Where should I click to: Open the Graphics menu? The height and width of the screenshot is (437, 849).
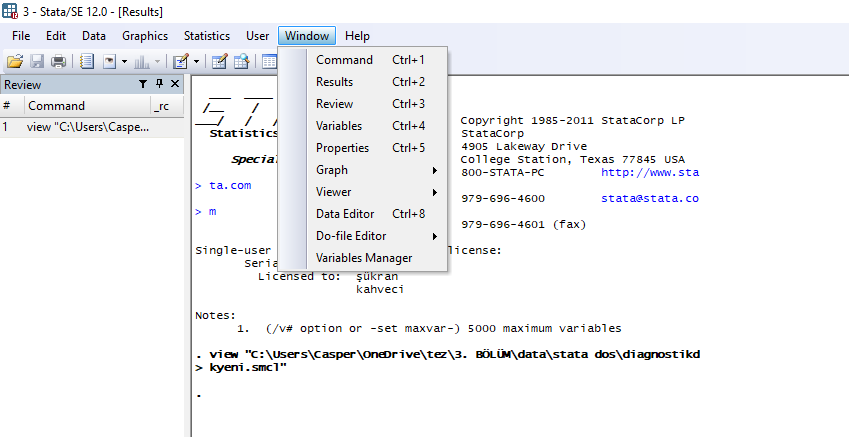(145, 36)
